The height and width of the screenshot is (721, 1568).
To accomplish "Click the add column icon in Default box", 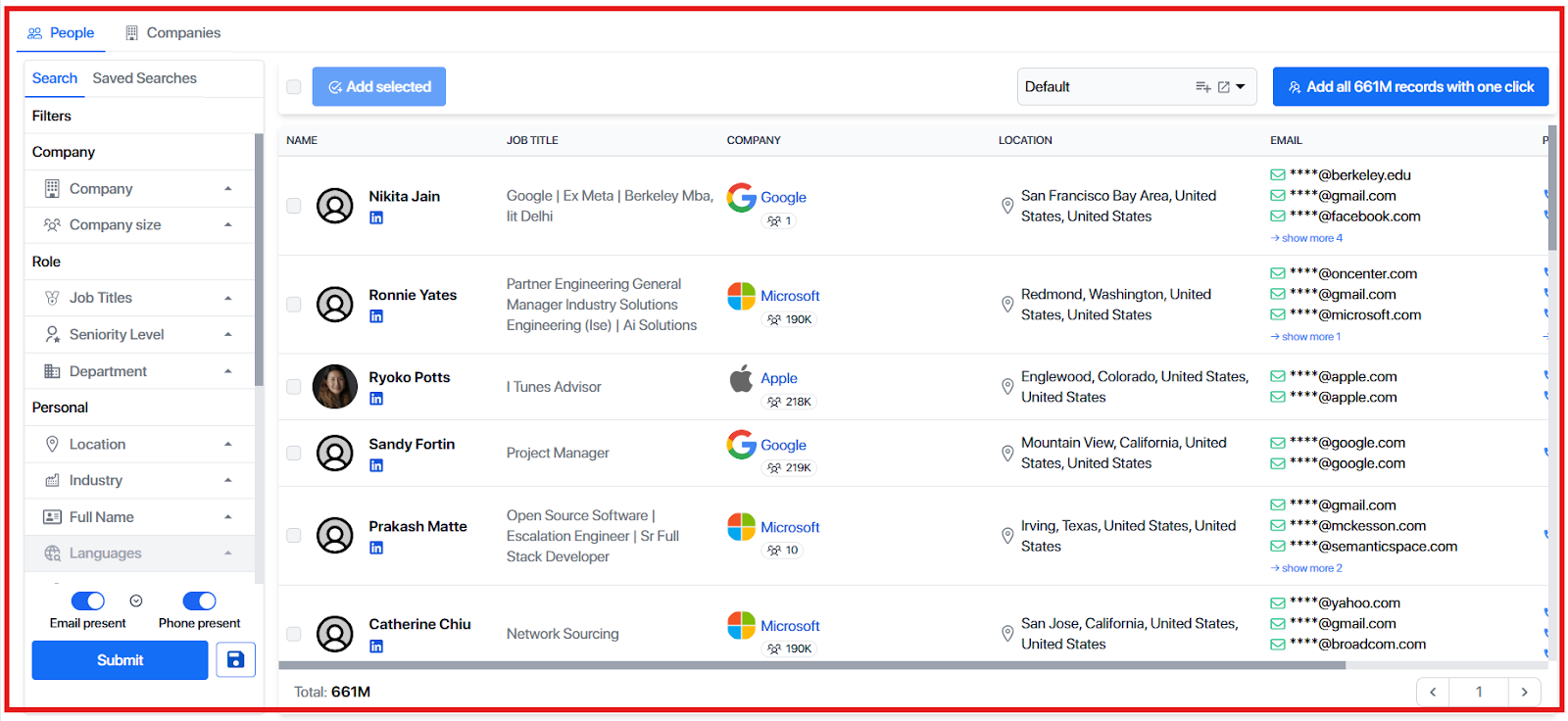I will (x=1203, y=87).
